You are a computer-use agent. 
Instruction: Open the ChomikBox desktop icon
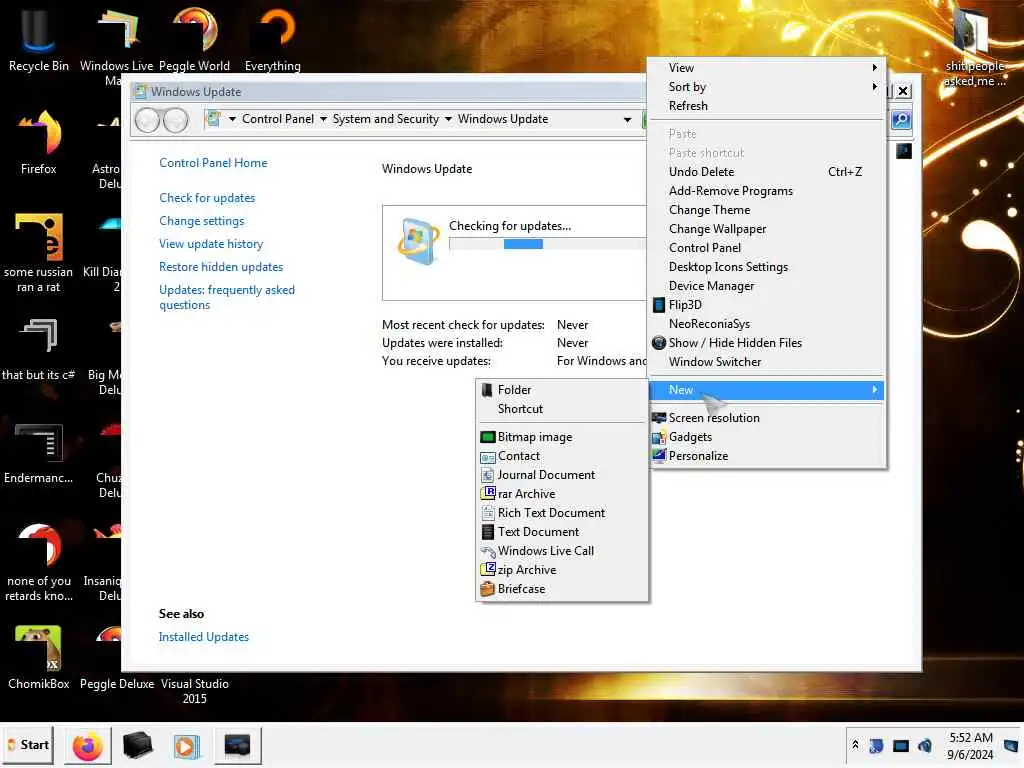39,657
